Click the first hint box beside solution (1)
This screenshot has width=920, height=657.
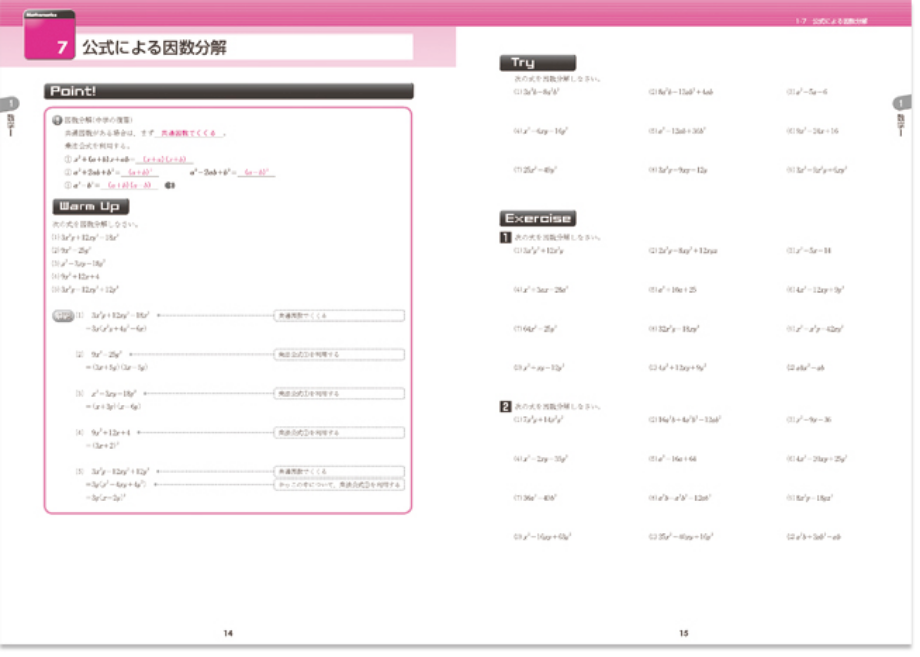339,316
